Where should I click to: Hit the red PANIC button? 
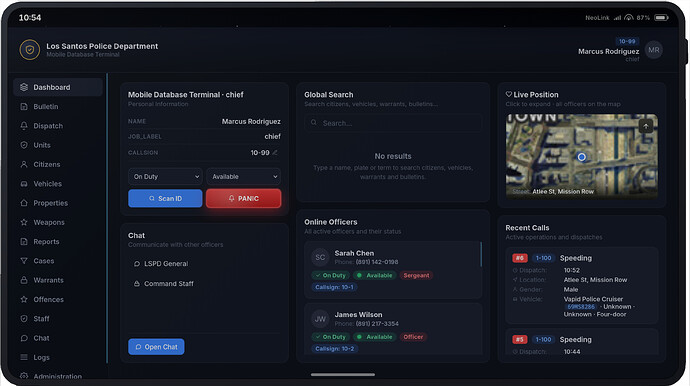(244, 199)
